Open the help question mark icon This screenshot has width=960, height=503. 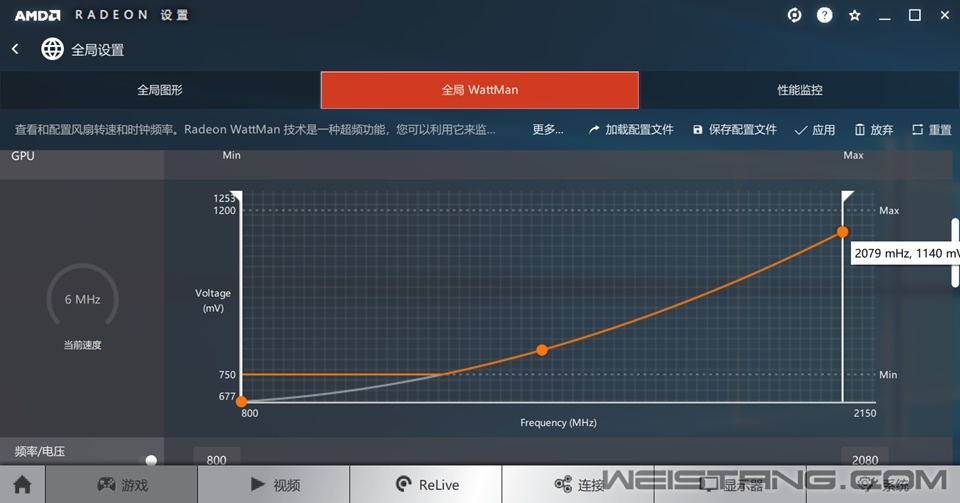[824, 15]
